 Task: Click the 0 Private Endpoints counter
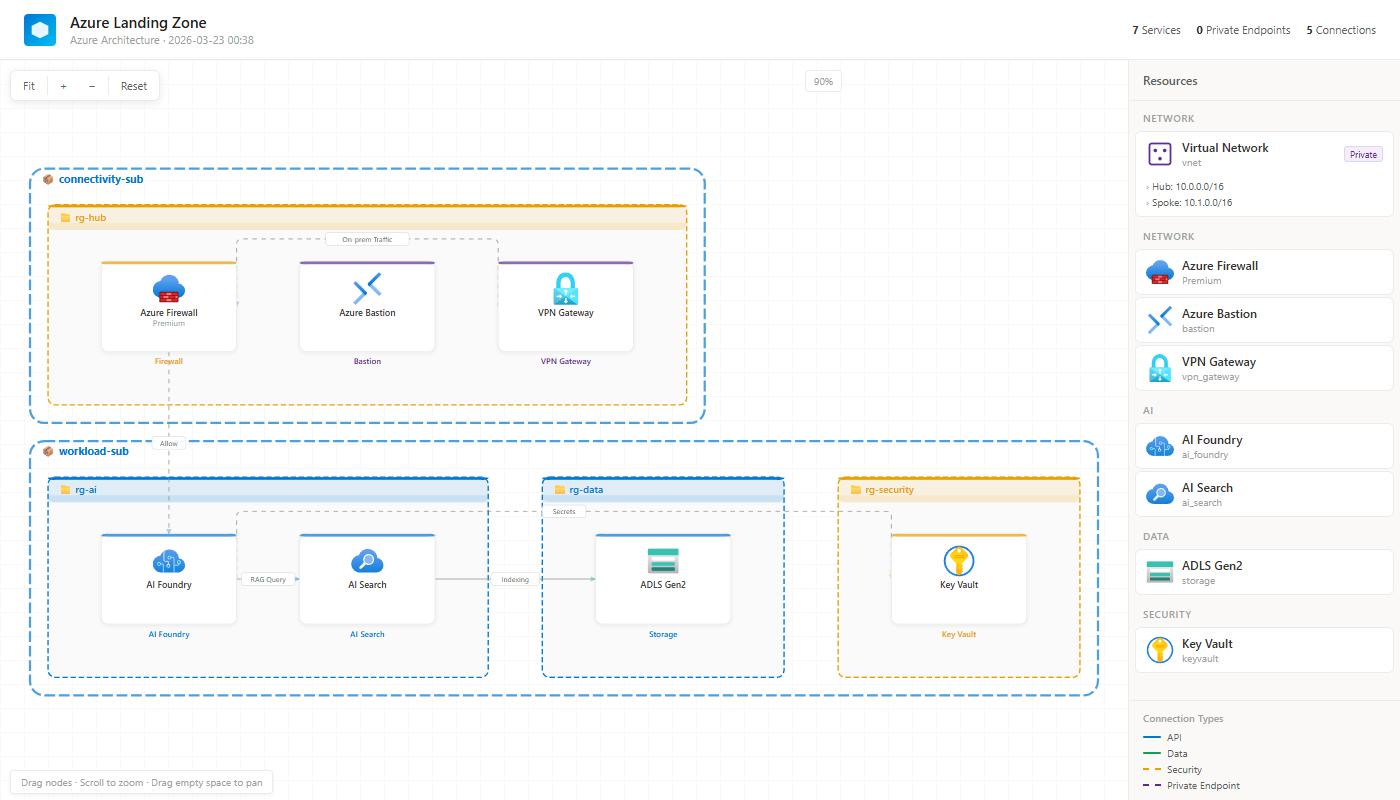point(1243,30)
